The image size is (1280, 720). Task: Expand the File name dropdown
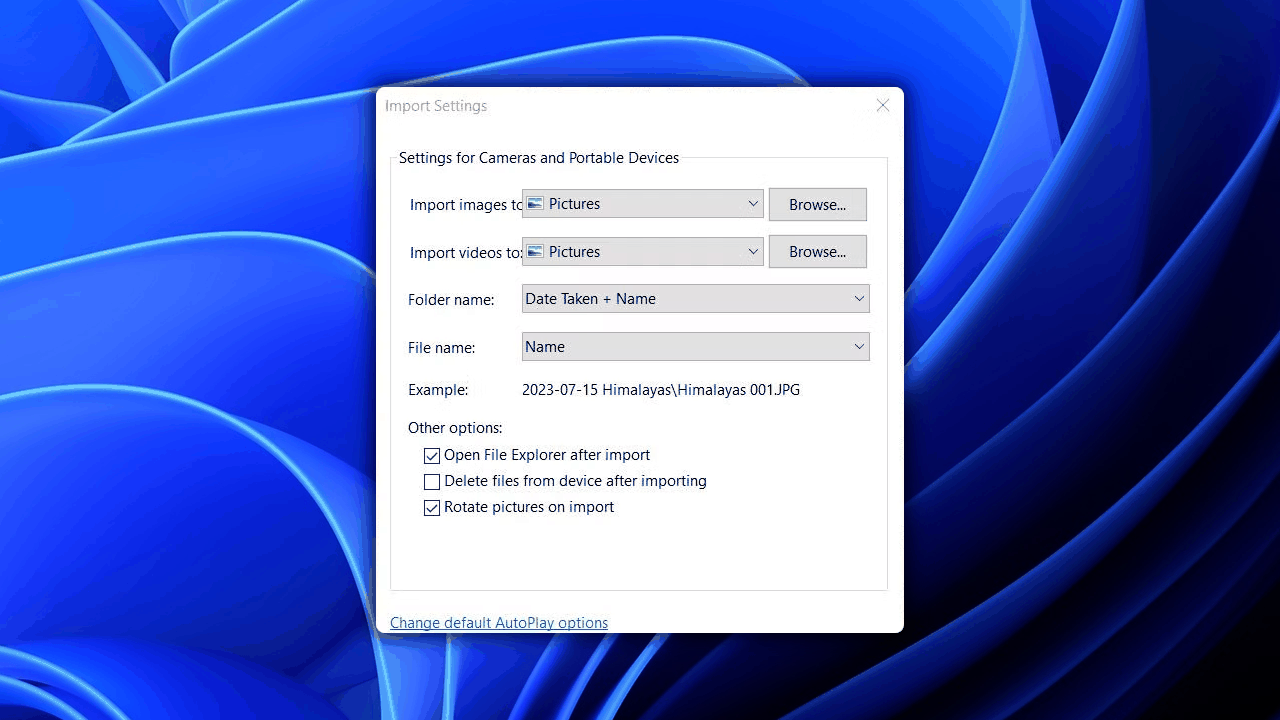(x=695, y=347)
